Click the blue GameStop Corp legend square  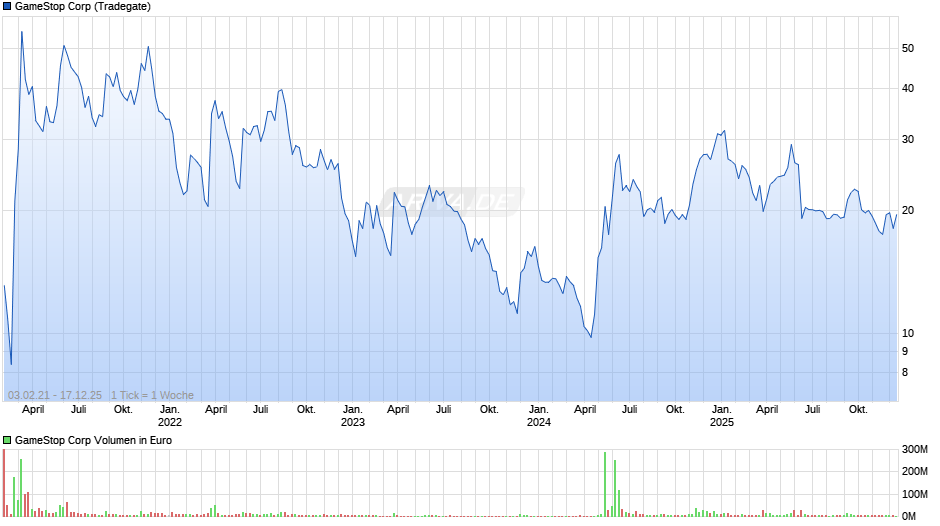(7, 7)
